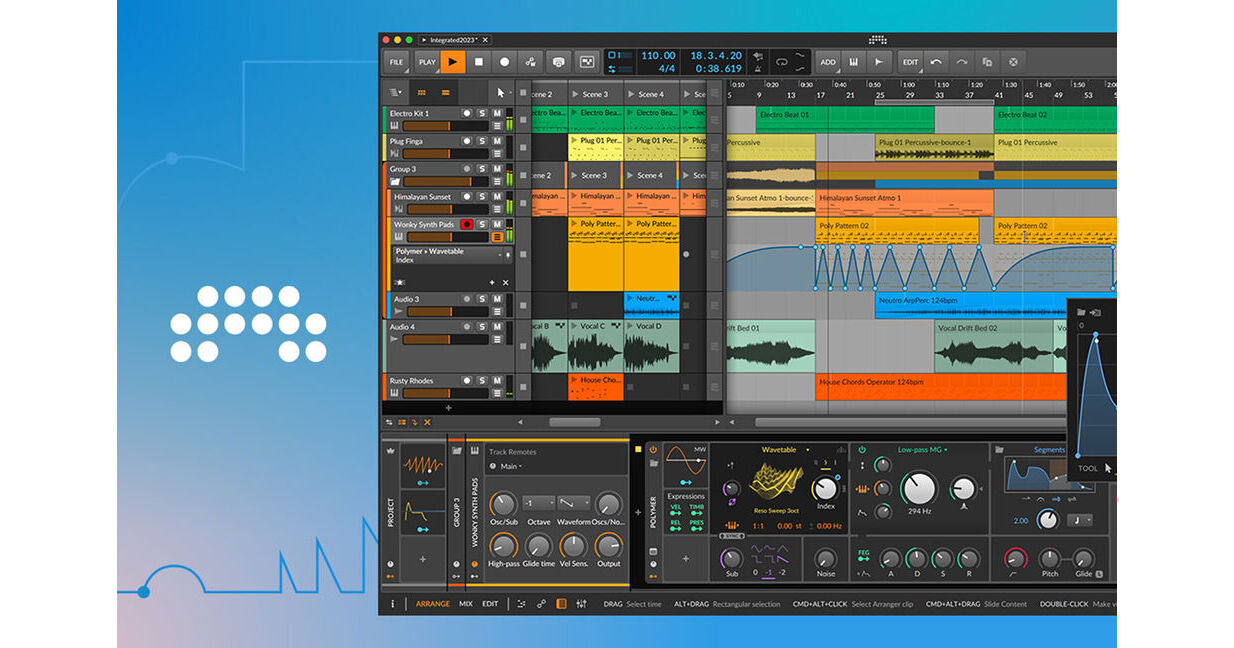Click the info 'i' icon in footer

pyautogui.click(x=392, y=604)
